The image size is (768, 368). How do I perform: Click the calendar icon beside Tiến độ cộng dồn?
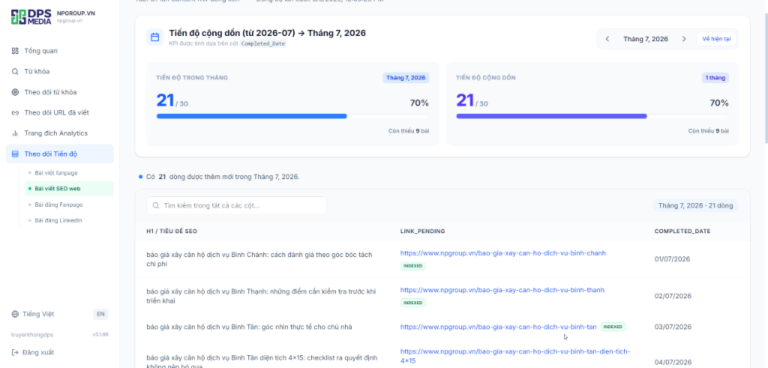coord(155,37)
